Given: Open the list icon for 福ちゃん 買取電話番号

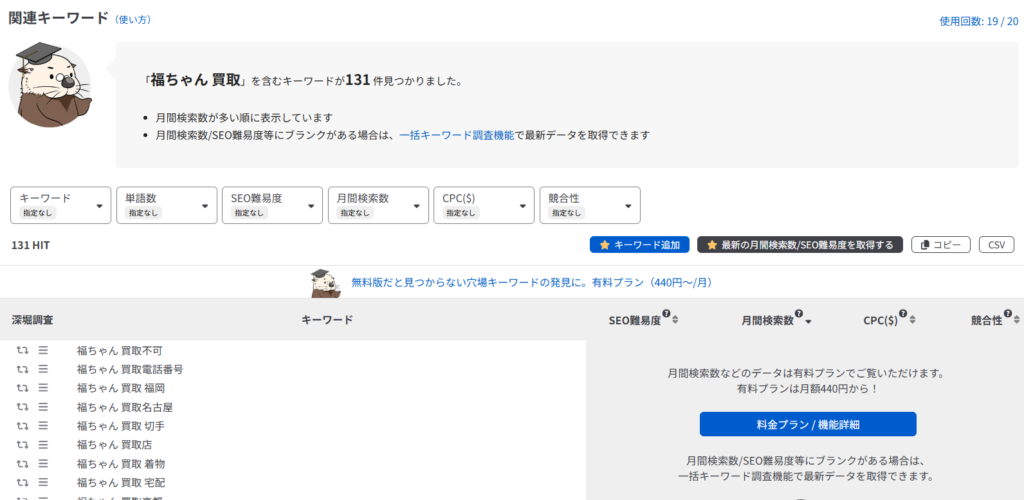Looking at the screenshot, I should point(43,369).
